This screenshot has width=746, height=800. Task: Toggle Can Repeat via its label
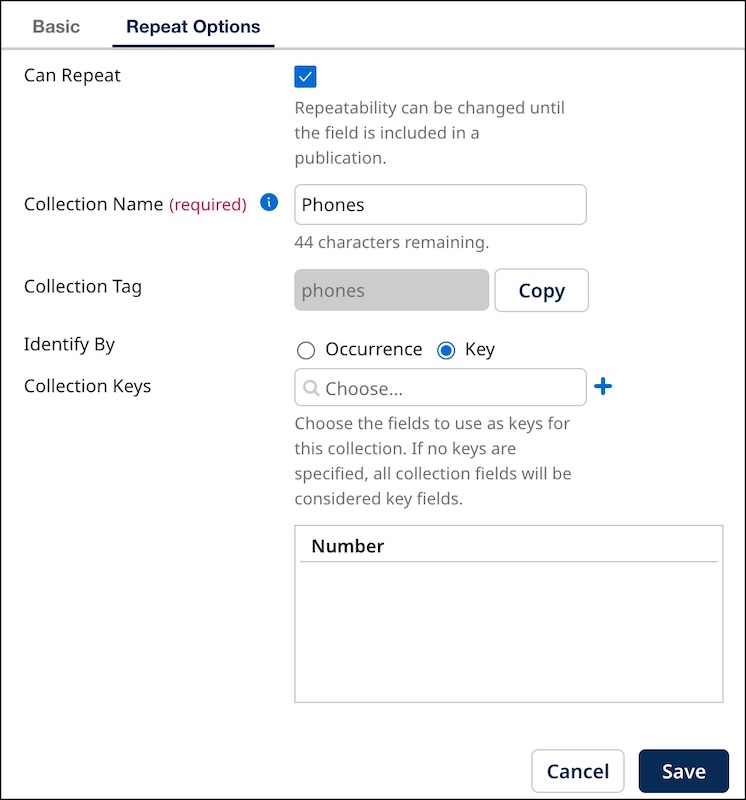[x=71, y=75]
